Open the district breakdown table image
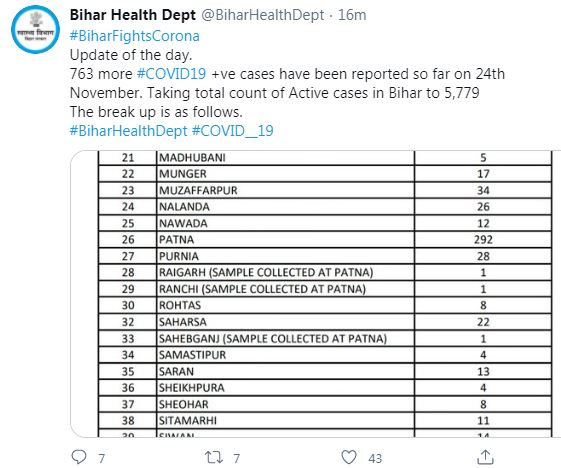The width and height of the screenshot is (561, 468). 315,294
